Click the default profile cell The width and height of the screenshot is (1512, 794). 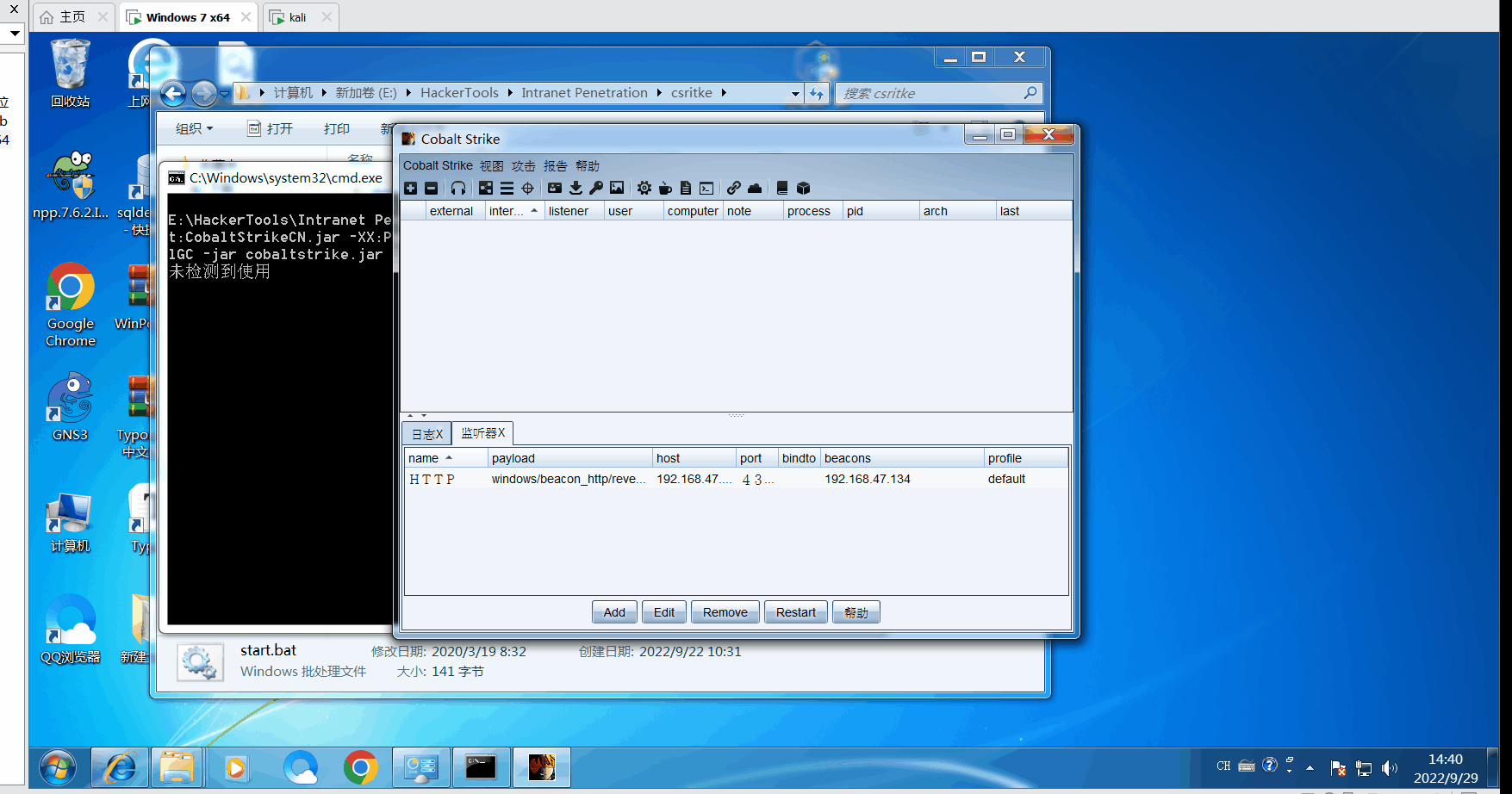1006,479
